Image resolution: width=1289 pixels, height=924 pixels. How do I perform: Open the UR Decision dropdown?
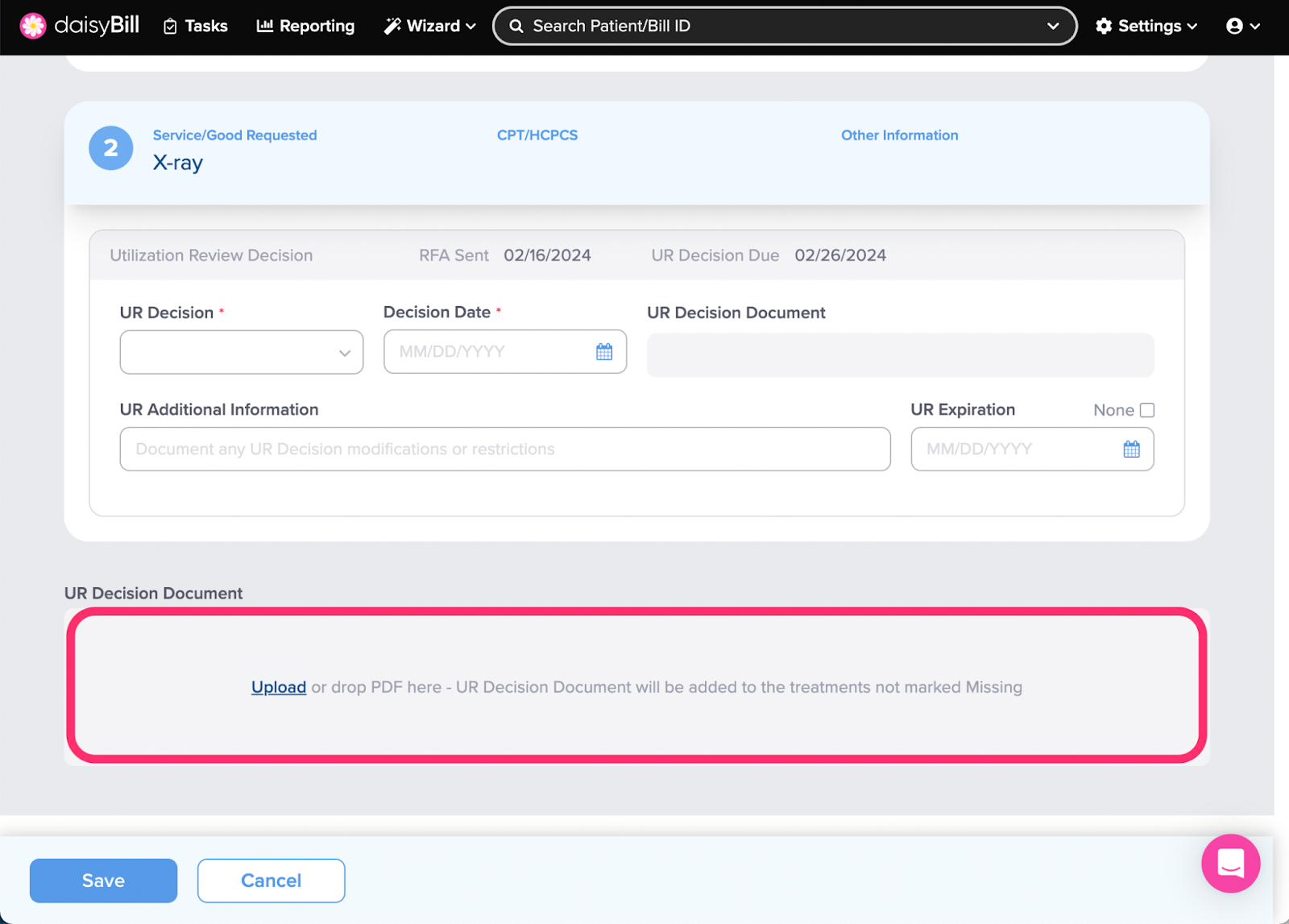point(242,352)
